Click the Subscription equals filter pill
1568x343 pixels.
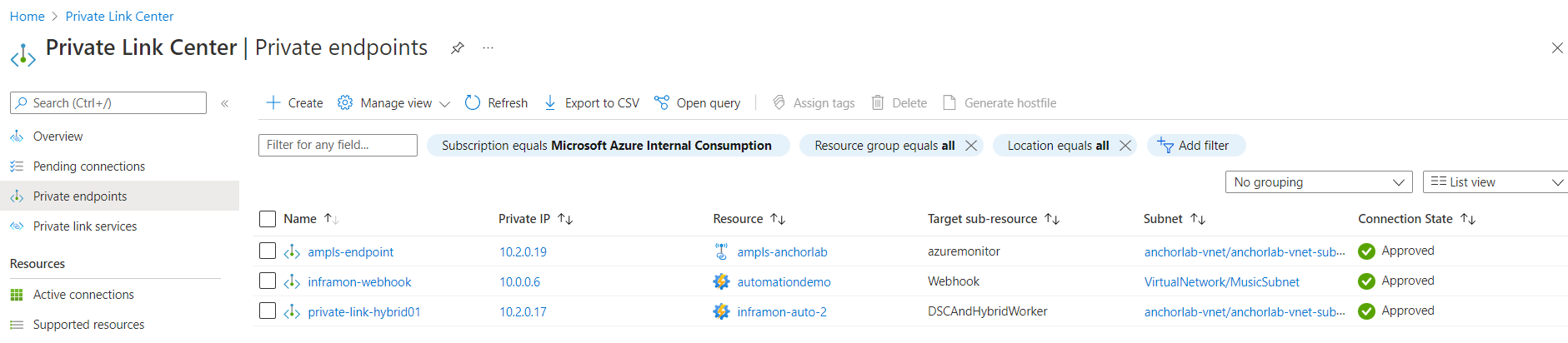pos(607,146)
